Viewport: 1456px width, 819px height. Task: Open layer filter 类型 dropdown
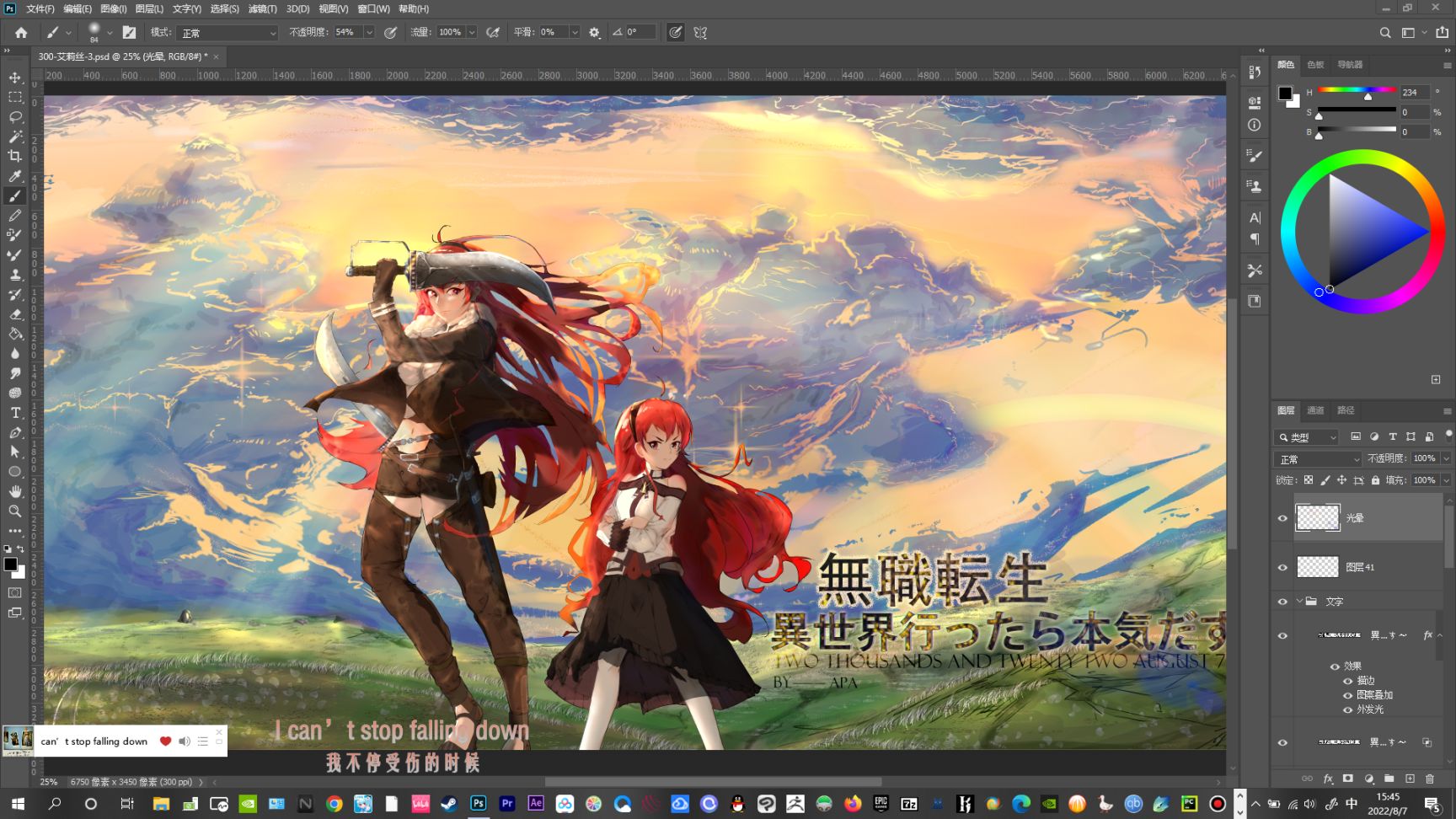click(1306, 437)
